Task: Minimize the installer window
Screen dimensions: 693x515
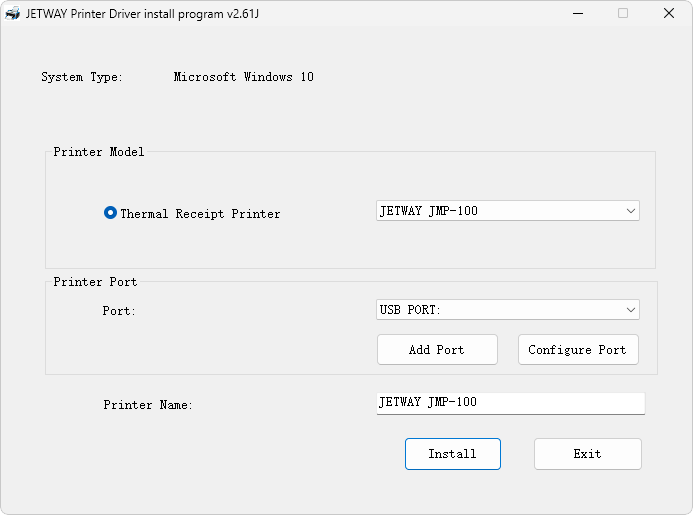Action: pyautogui.click(x=578, y=14)
